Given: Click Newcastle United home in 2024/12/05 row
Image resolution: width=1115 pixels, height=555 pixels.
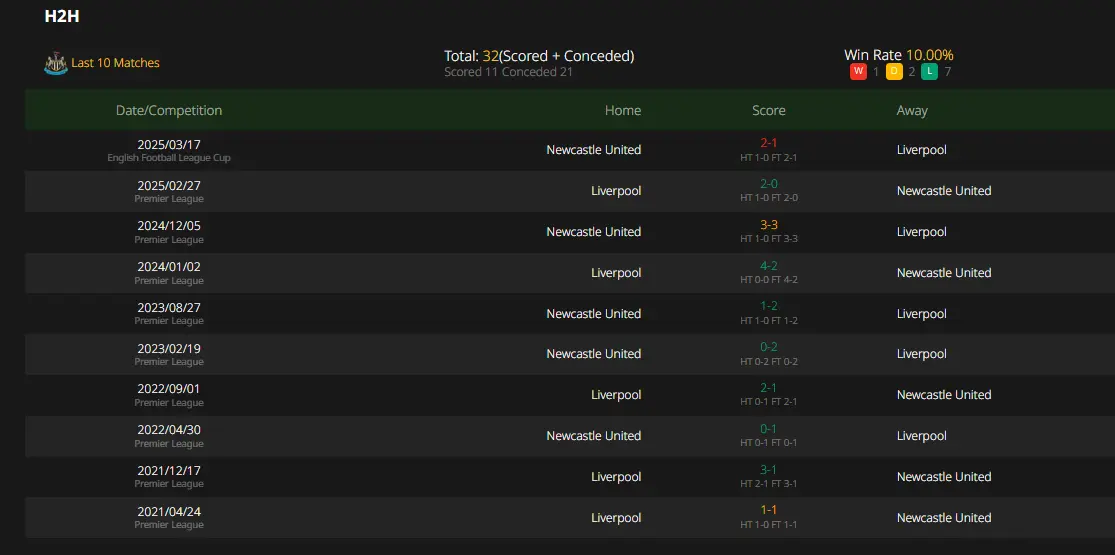Looking at the screenshot, I should click(594, 232).
